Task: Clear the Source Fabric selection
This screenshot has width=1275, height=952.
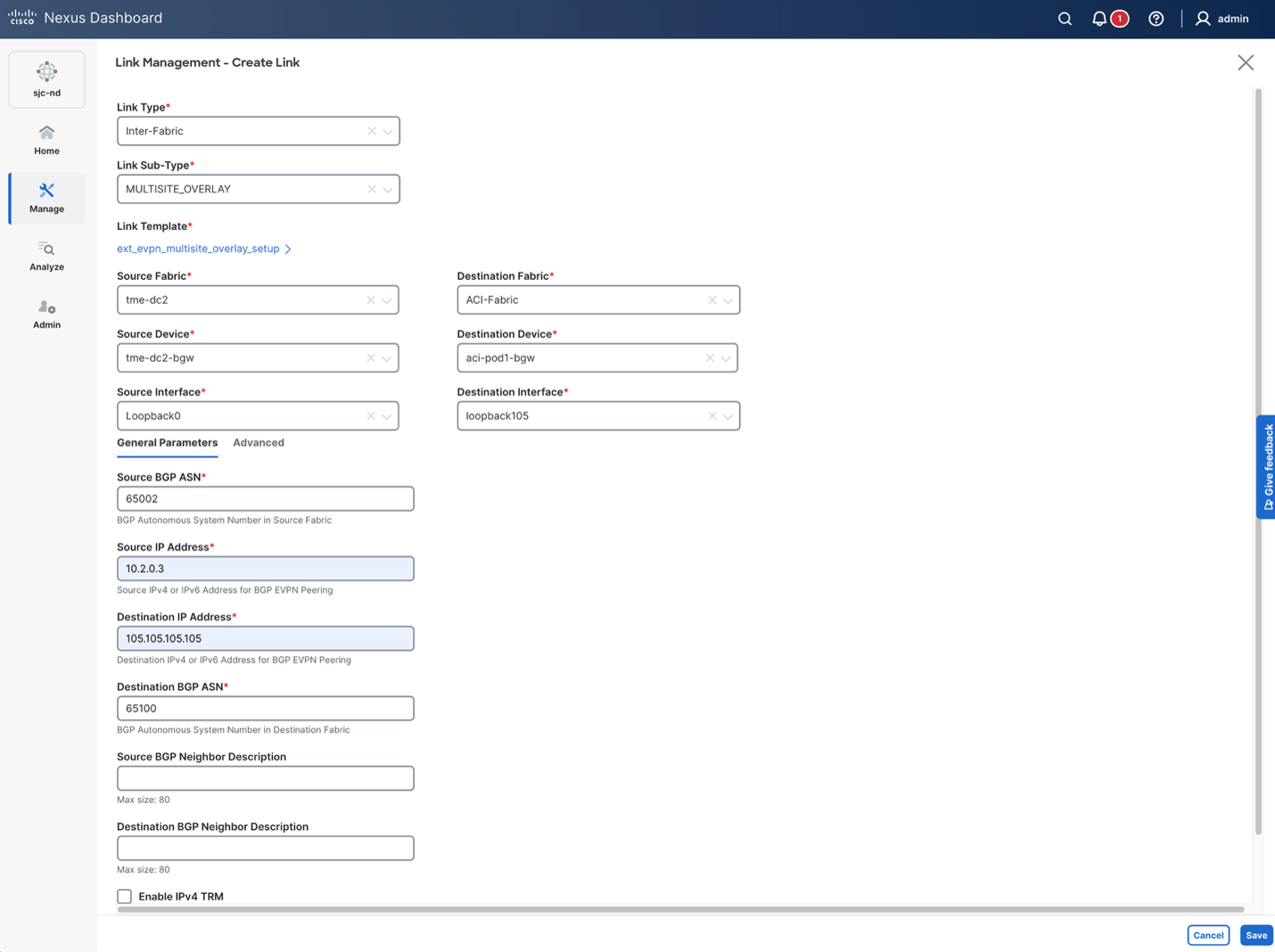Action: coord(371,300)
